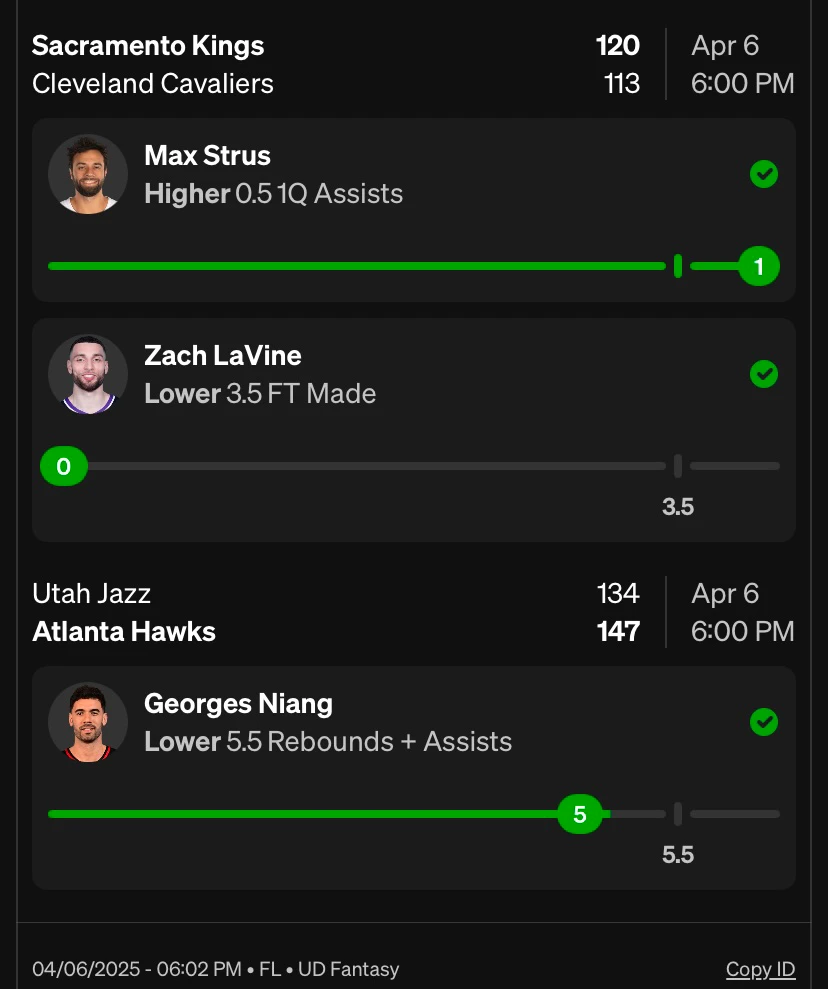Viewport: 828px width, 989px height.
Task: Click Zach LaVine player headshot
Action: coord(88,374)
